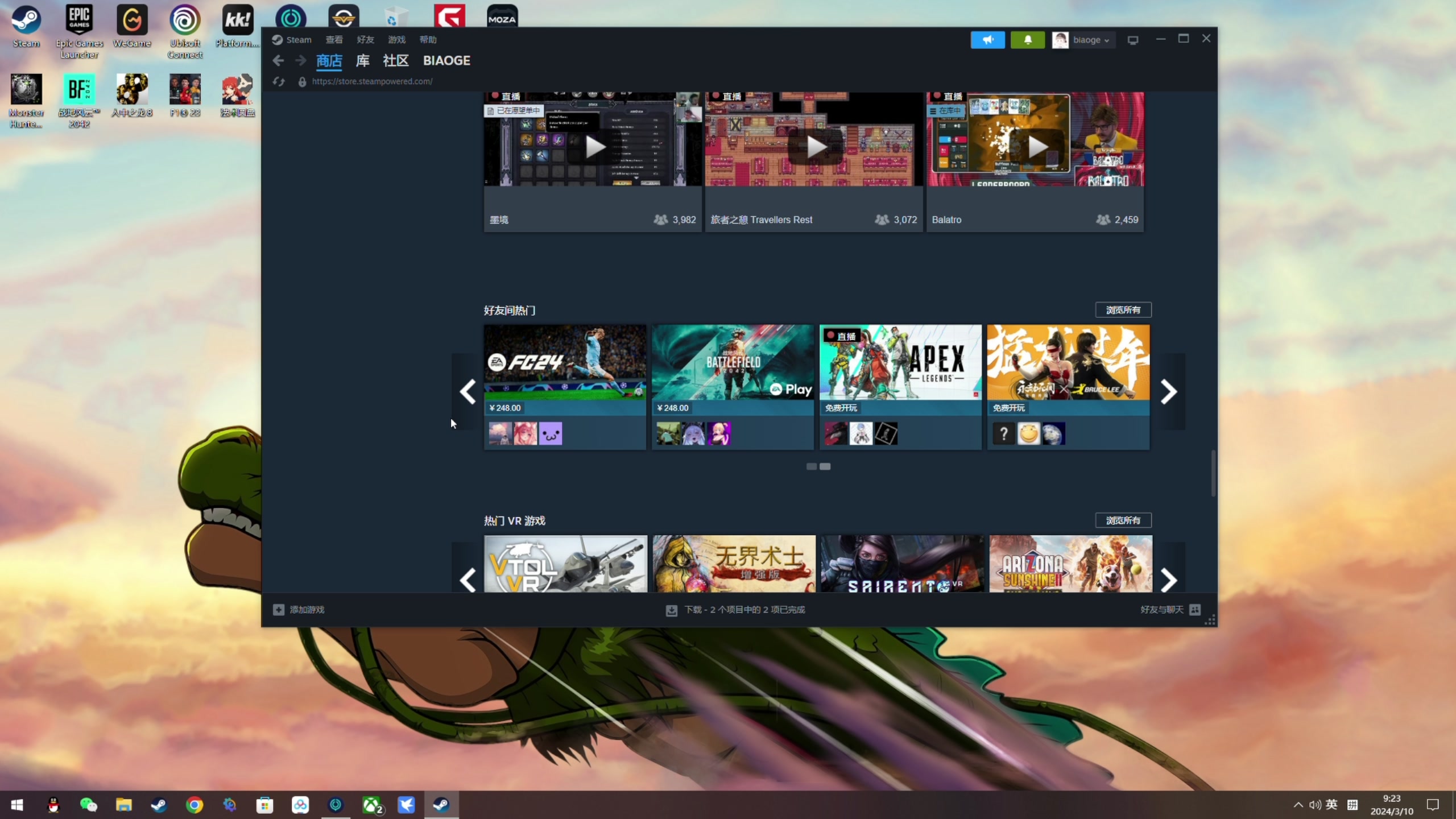Open Xbox app in the taskbar
The height and width of the screenshot is (819, 1456).
(x=372, y=805)
